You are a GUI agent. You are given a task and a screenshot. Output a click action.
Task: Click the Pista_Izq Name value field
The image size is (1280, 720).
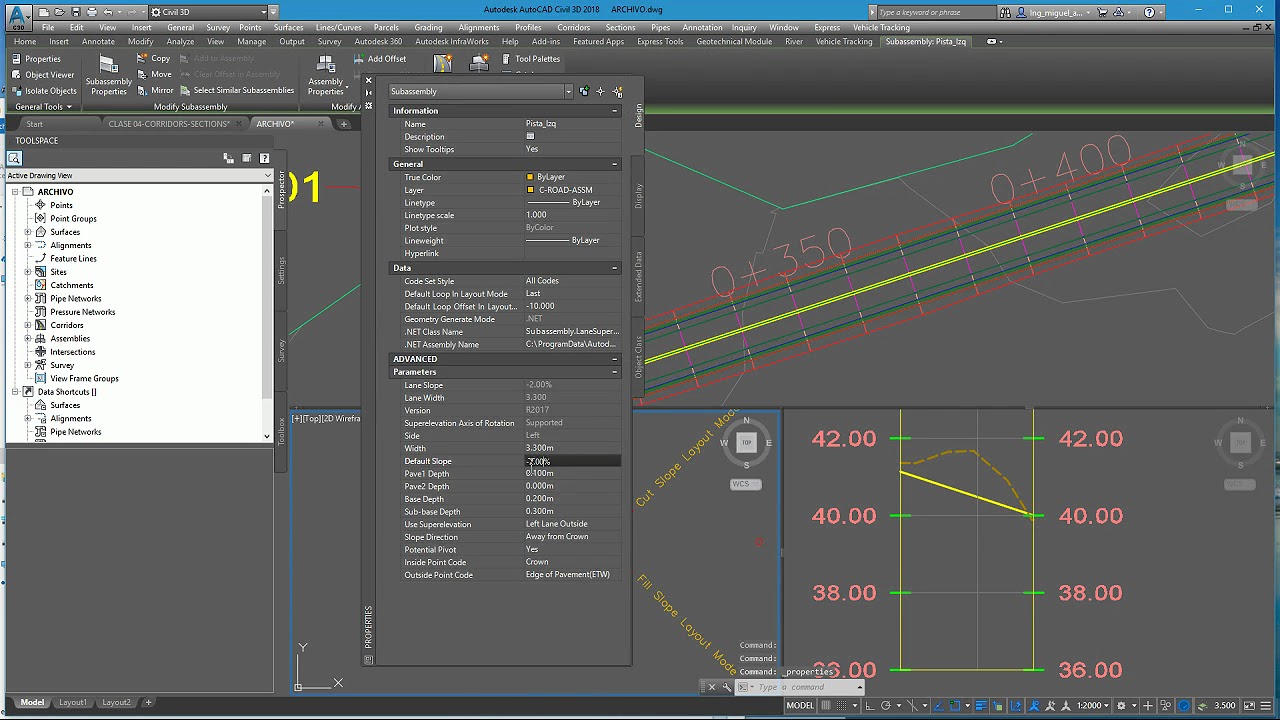point(572,124)
